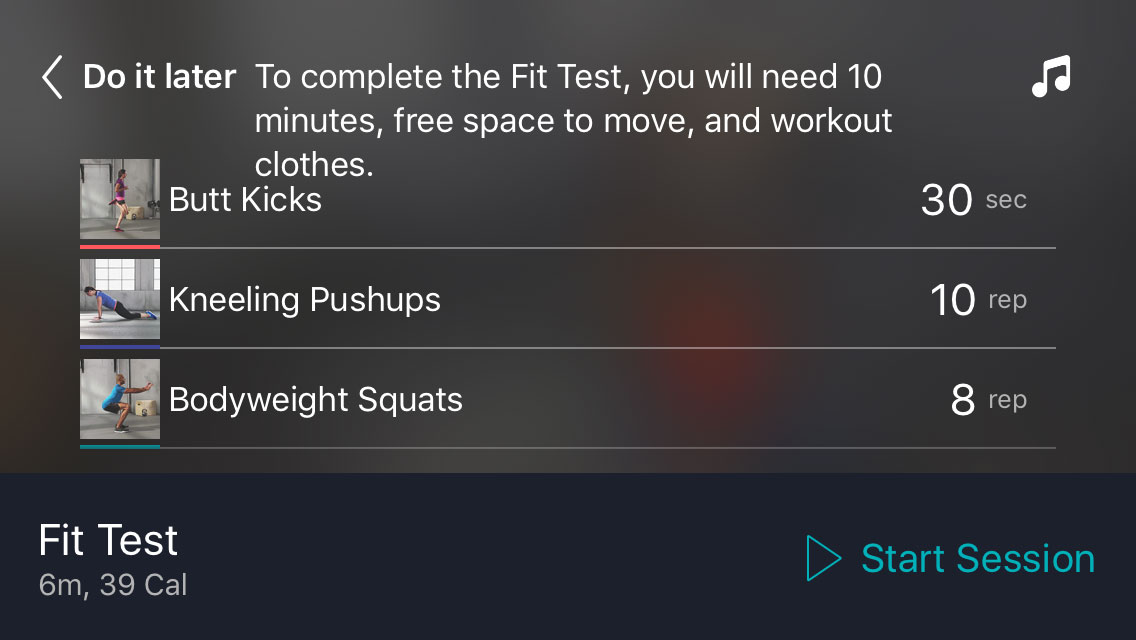
Task: Open the music note settings
Action: [x=1051, y=77]
